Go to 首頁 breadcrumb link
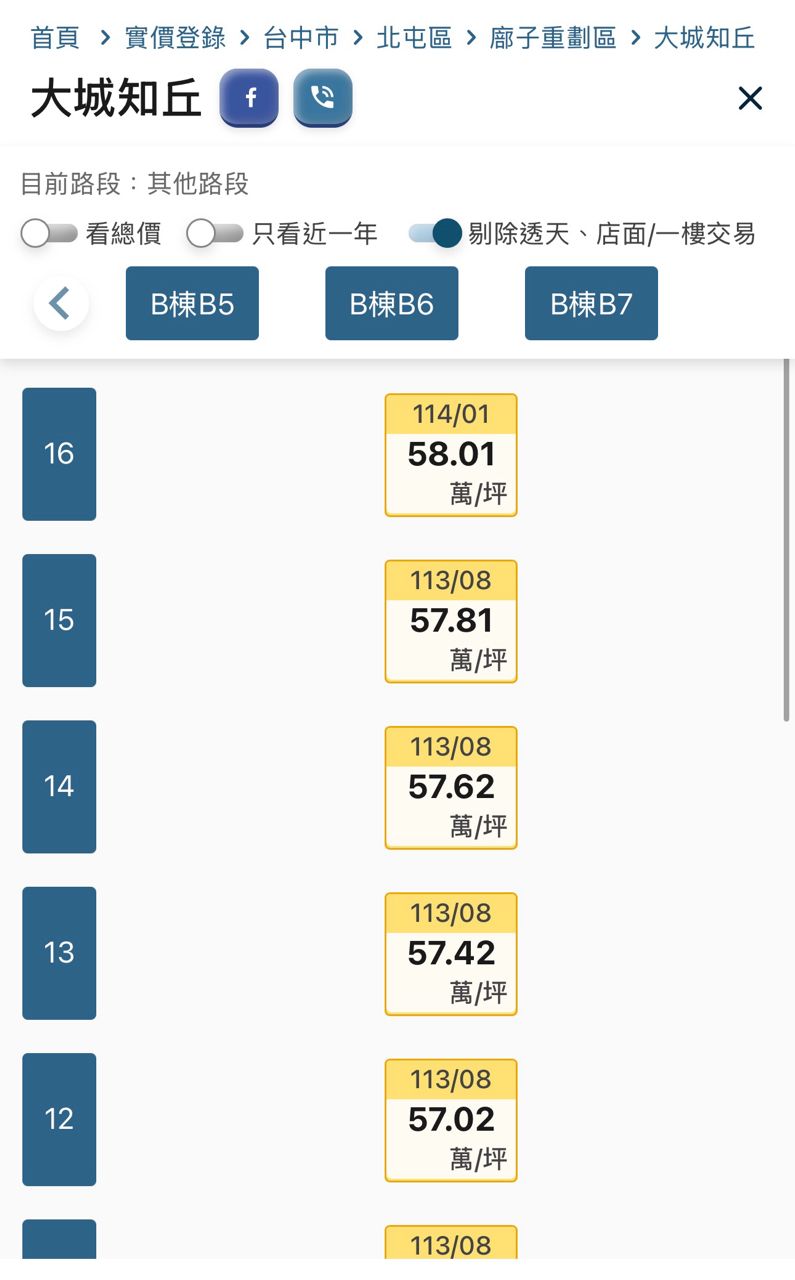Viewport: 795px width, 1280px height. click(55, 39)
